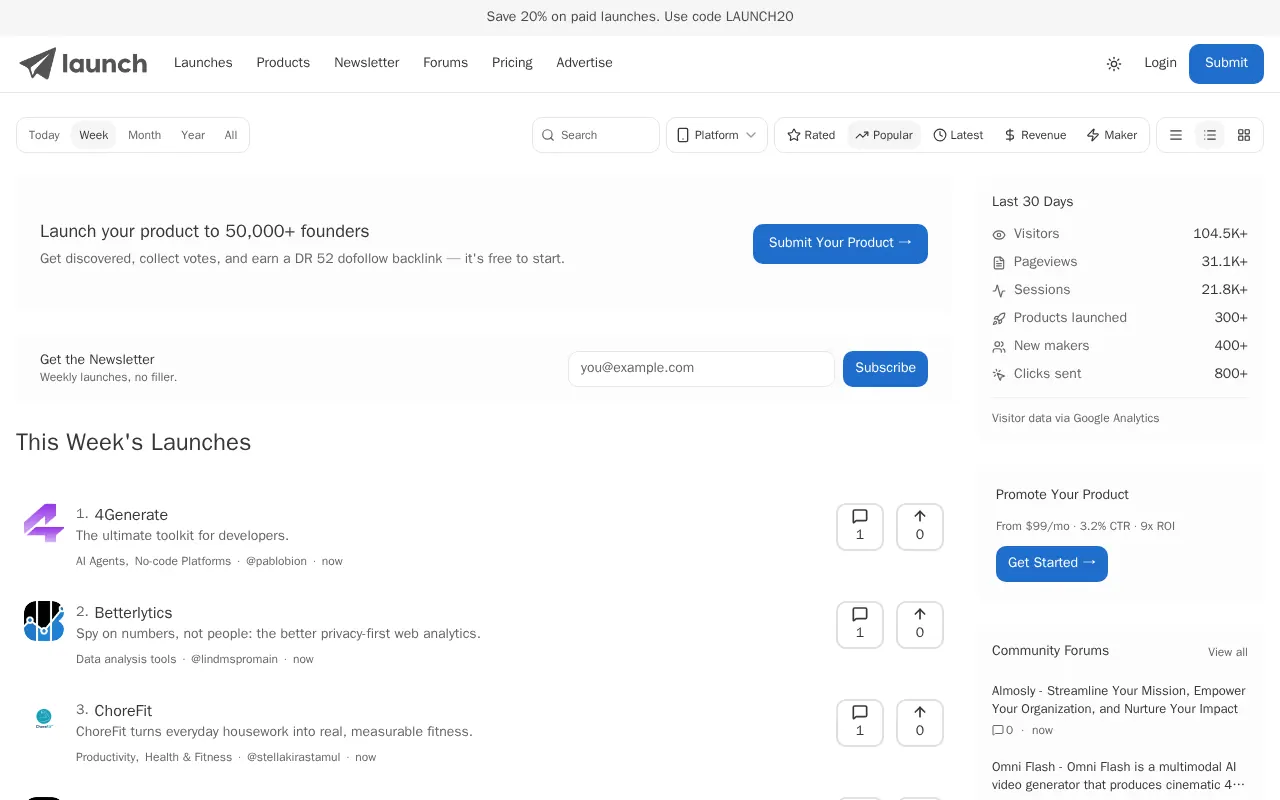Image resolution: width=1280 pixels, height=800 pixels.
Task: Filter launches by Month
Action: pos(144,135)
